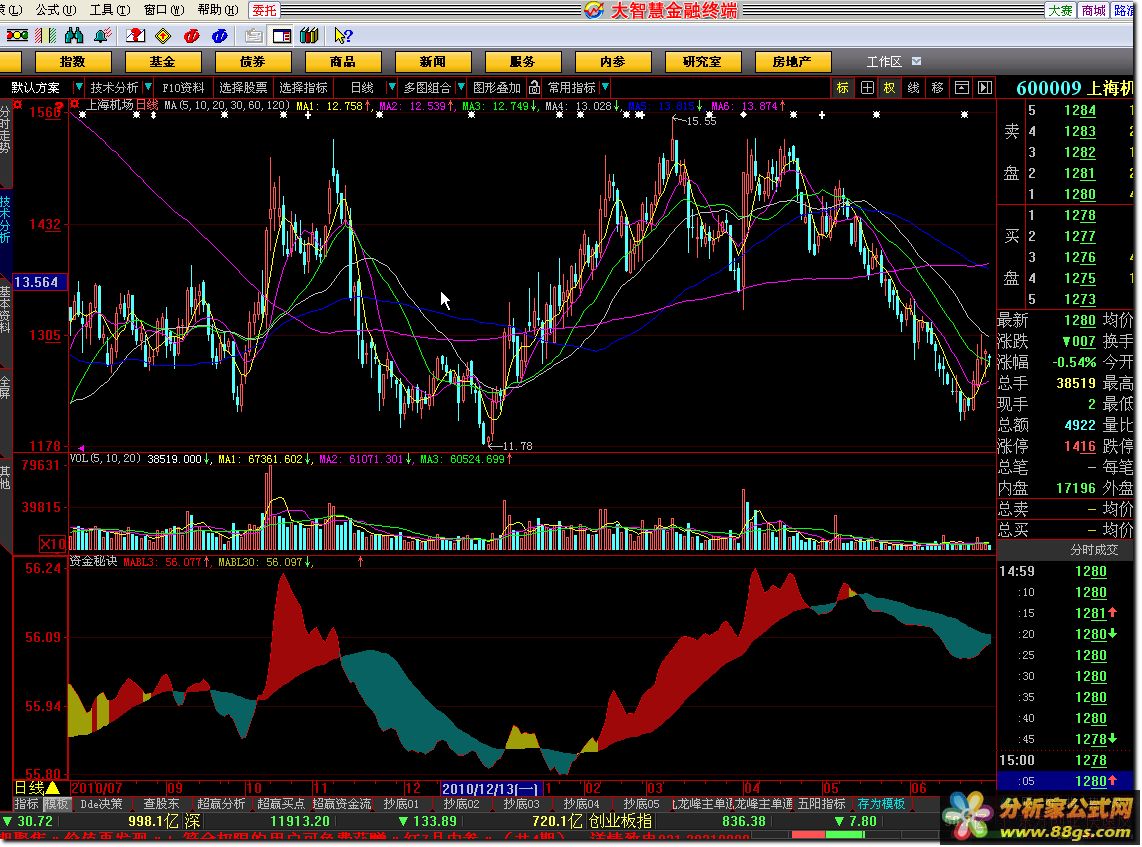
Task: Click the 指数 category button
Action: pyautogui.click(x=73, y=62)
